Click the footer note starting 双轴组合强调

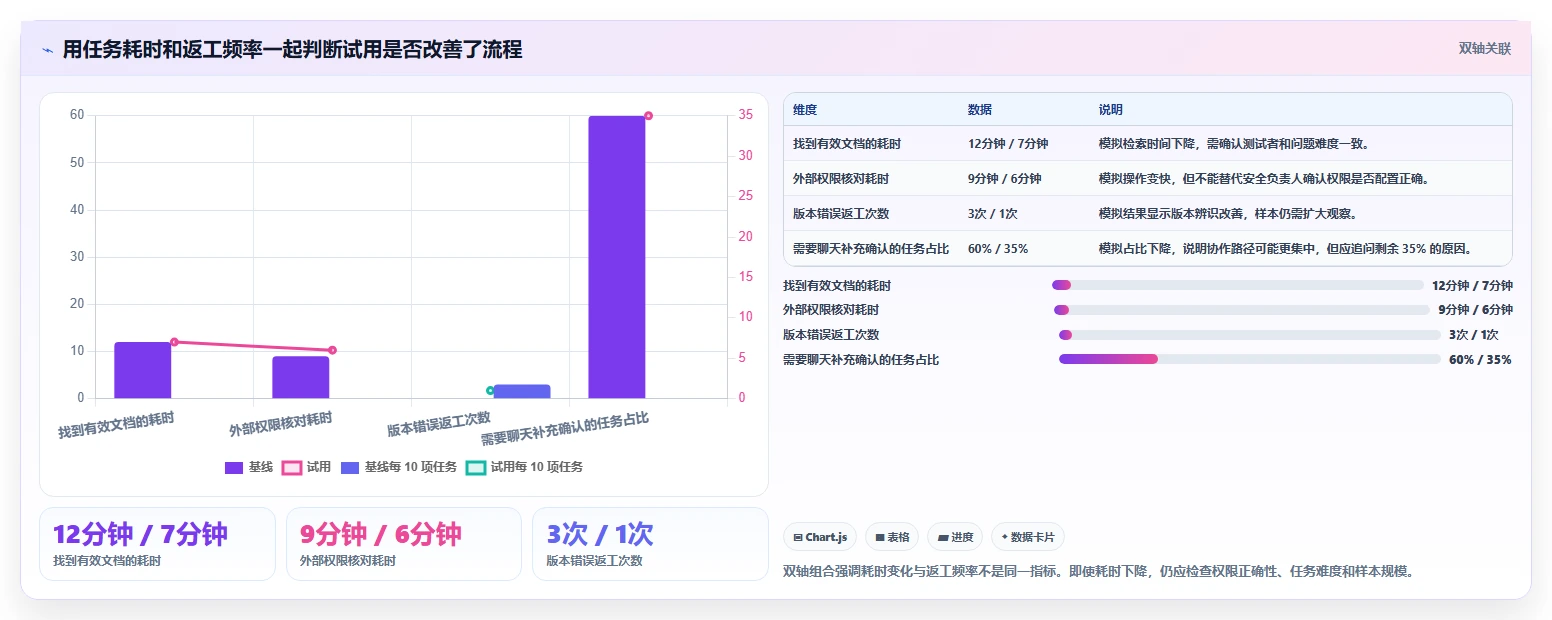coord(1098,572)
